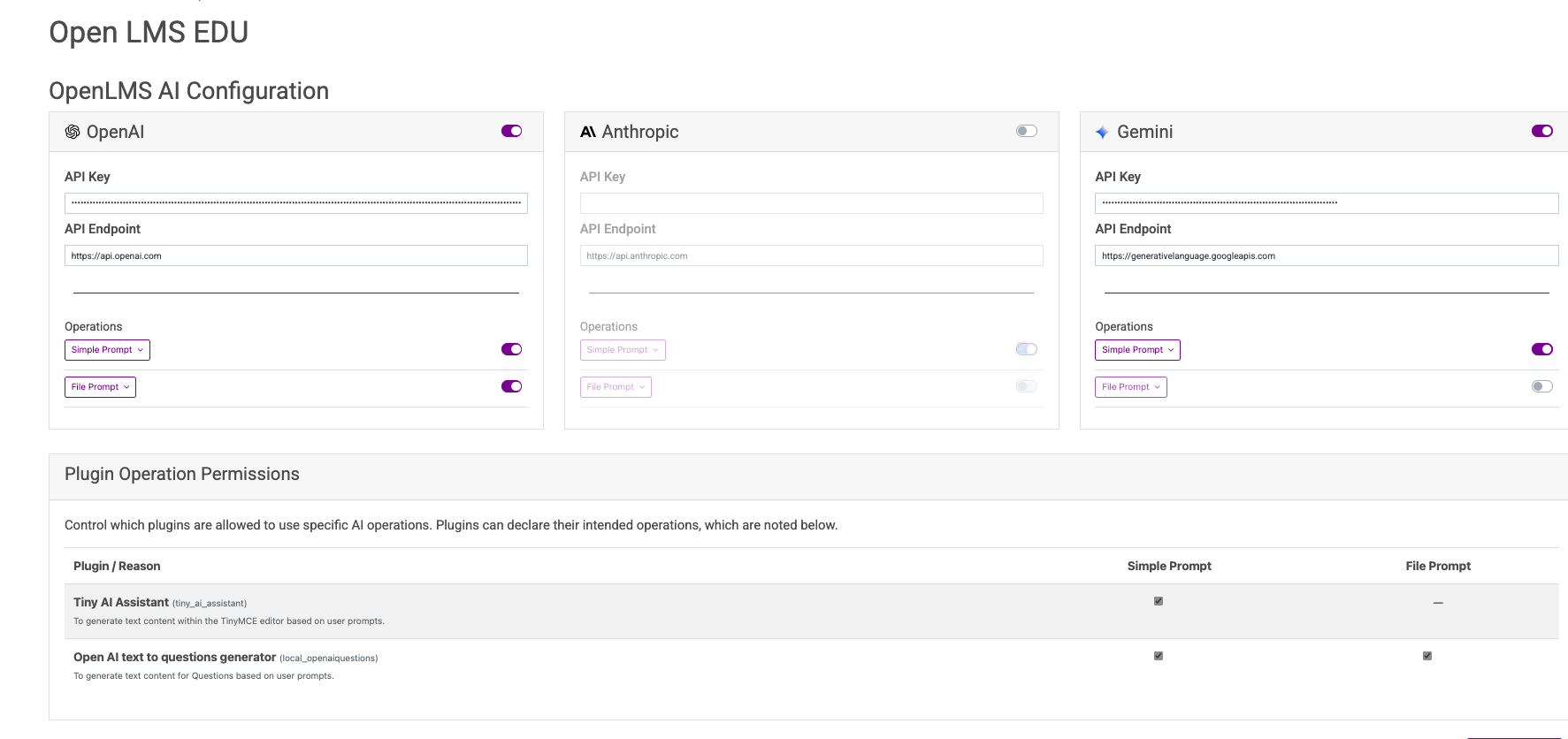
Task: Expand Anthropic File Prompt dropdown
Action: coord(616,387)
